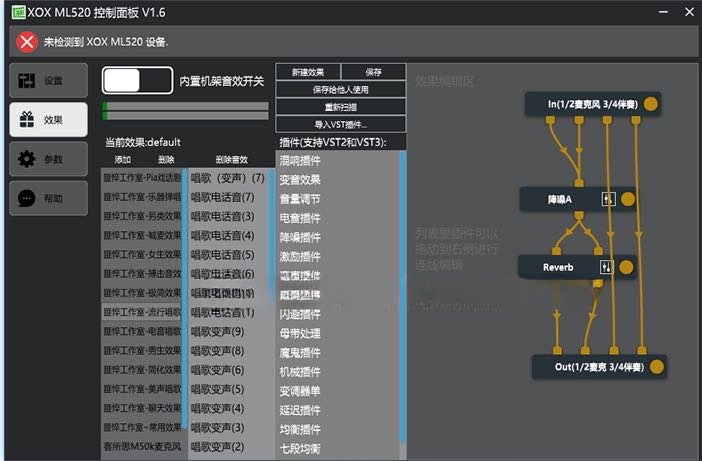Select 唱歌电话音(4) effect
This screenshot has width=702, height=461.
(x=228, y=236)
